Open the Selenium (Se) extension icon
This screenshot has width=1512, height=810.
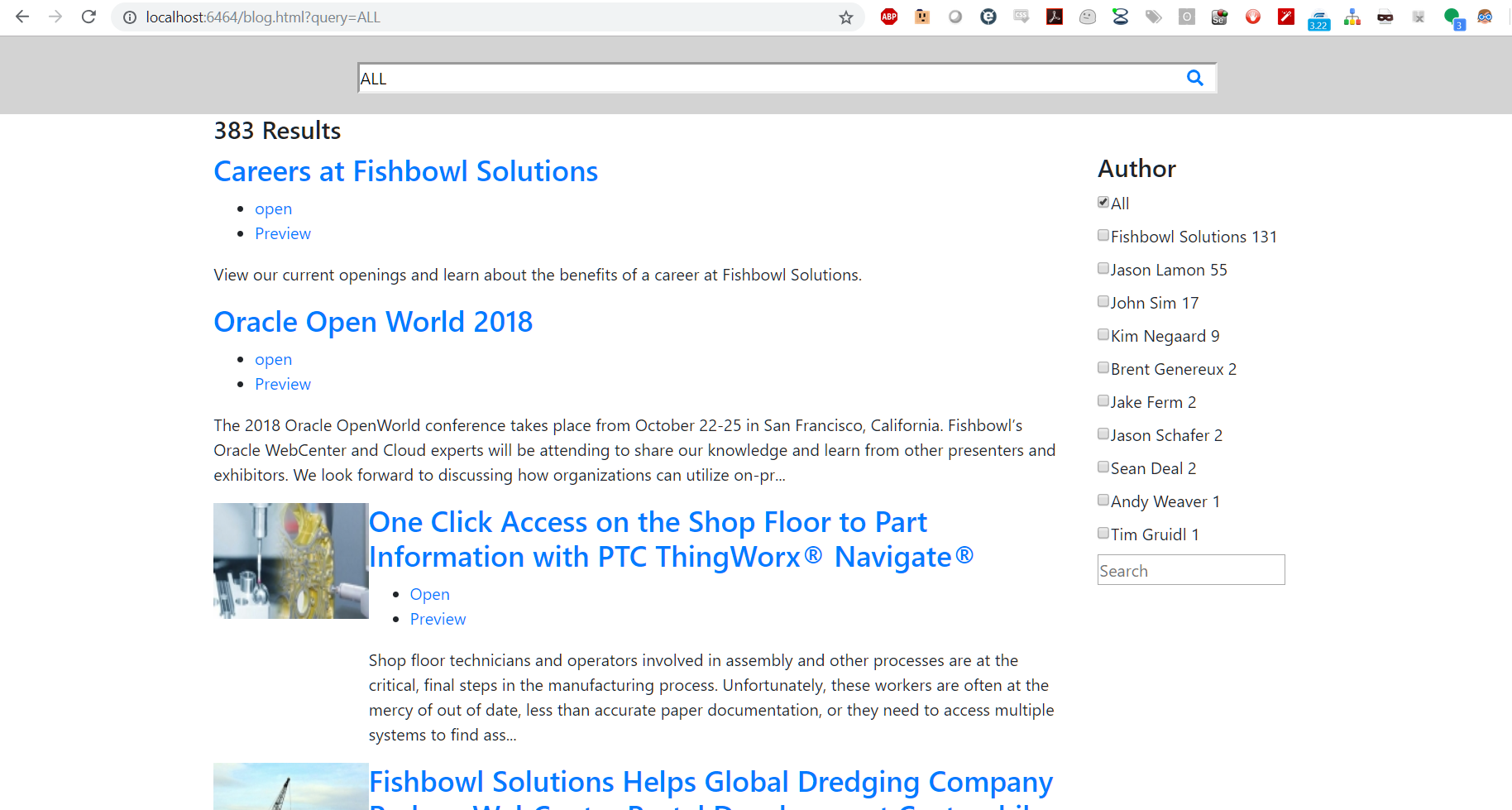coord(1220,17)
